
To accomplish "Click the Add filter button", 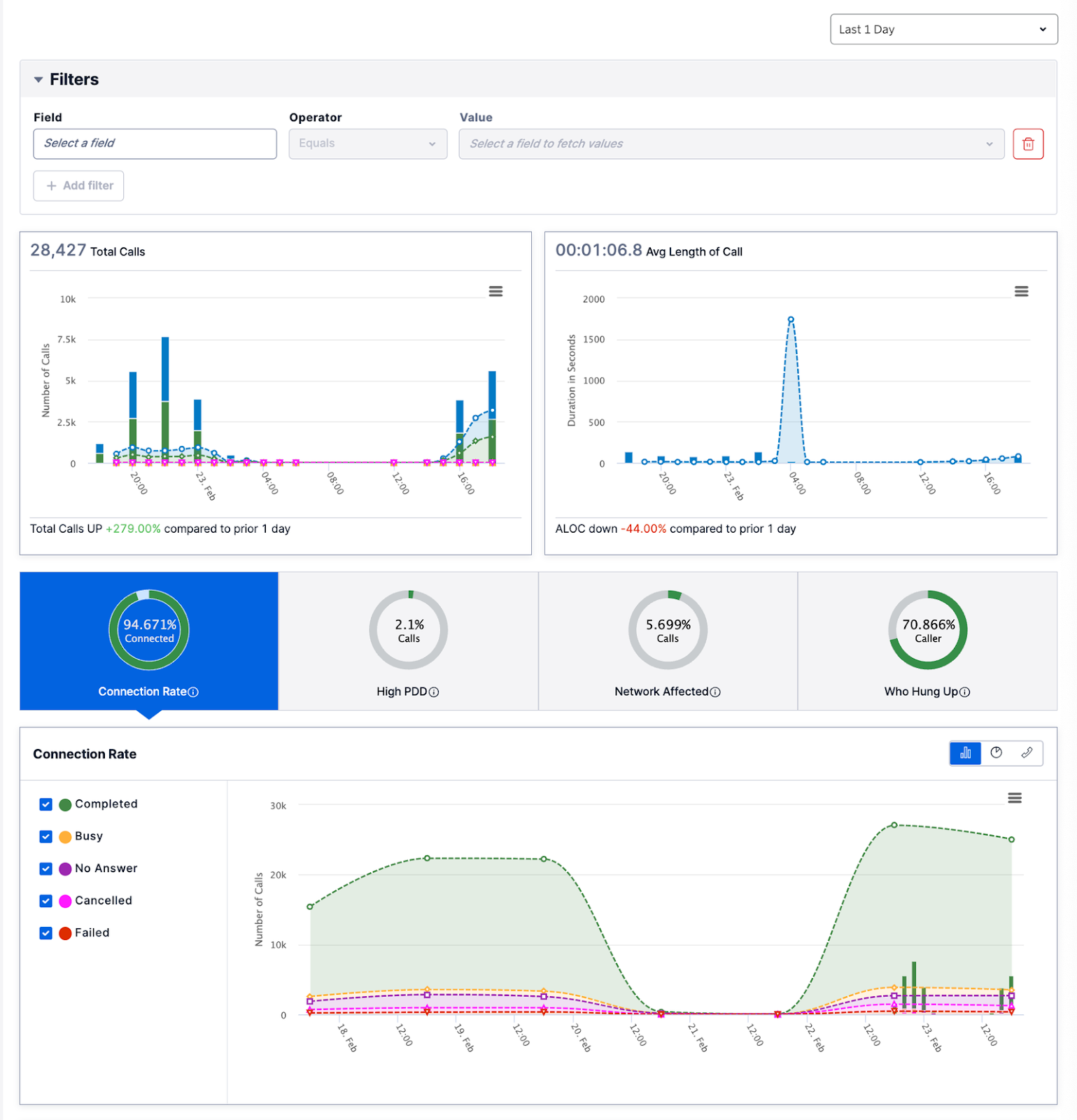I will pos(78,186).
